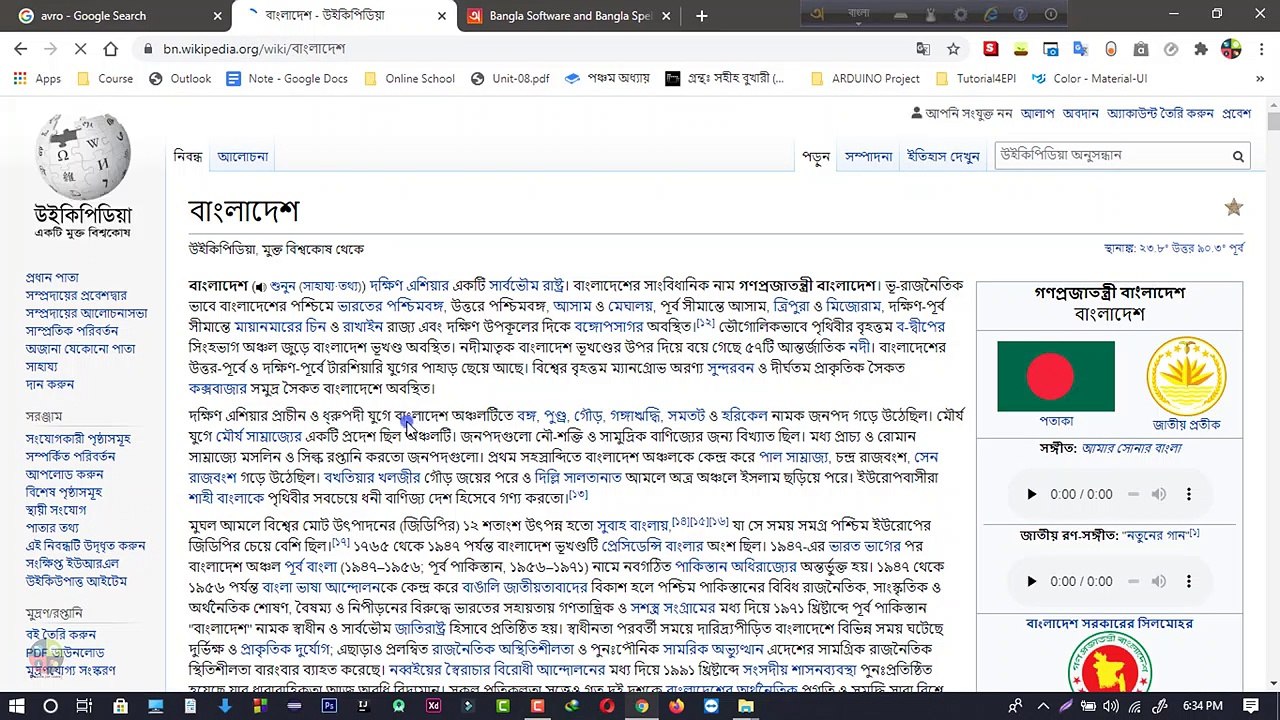The image size is (1280, 720).
Task: Click the প্রবেশ login link
Action: coord(1236,114)
